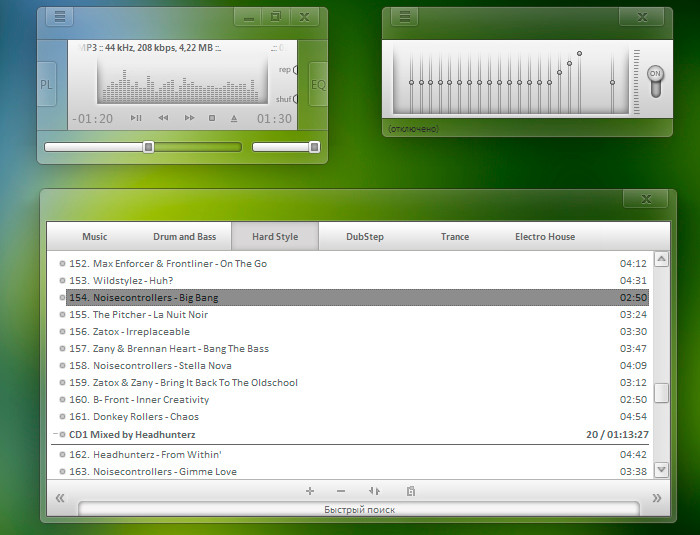
Task: Click the highest raised equalizer band slider
Action: coord(579,54)
